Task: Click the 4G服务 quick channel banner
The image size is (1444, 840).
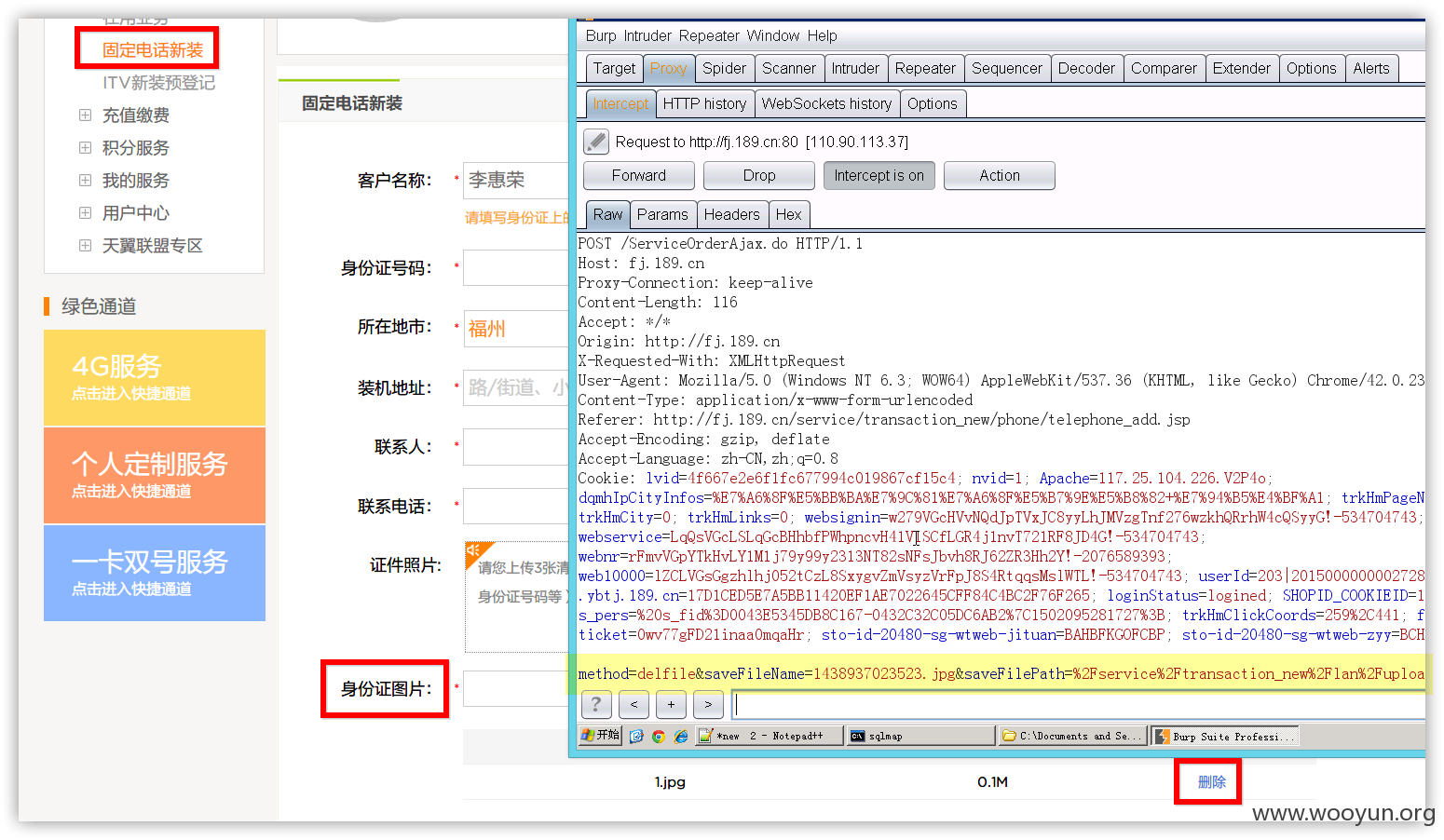Action: [155, 377]
